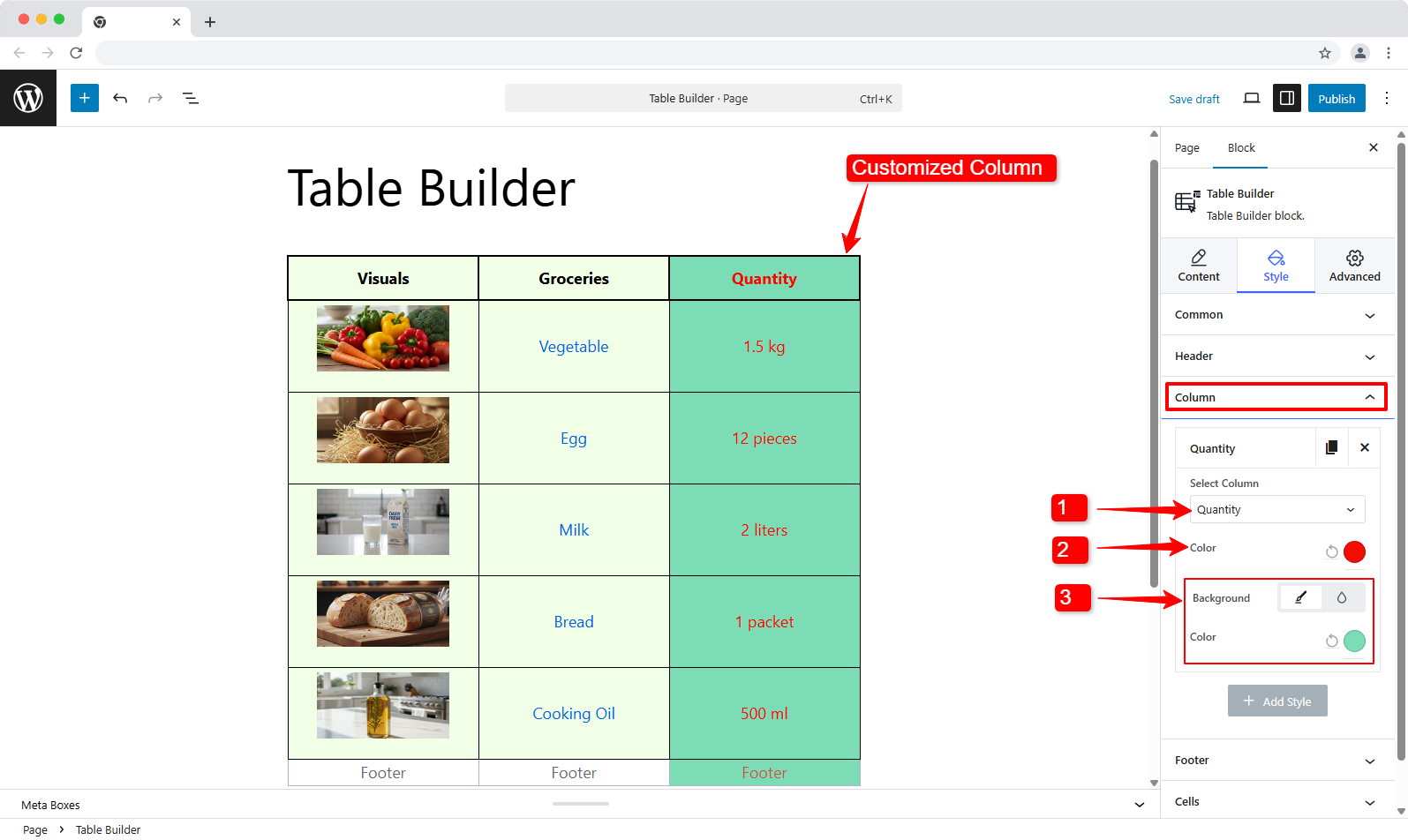Duplicate the Quantity column style
1408x840 pixels.
point(1331,447)
